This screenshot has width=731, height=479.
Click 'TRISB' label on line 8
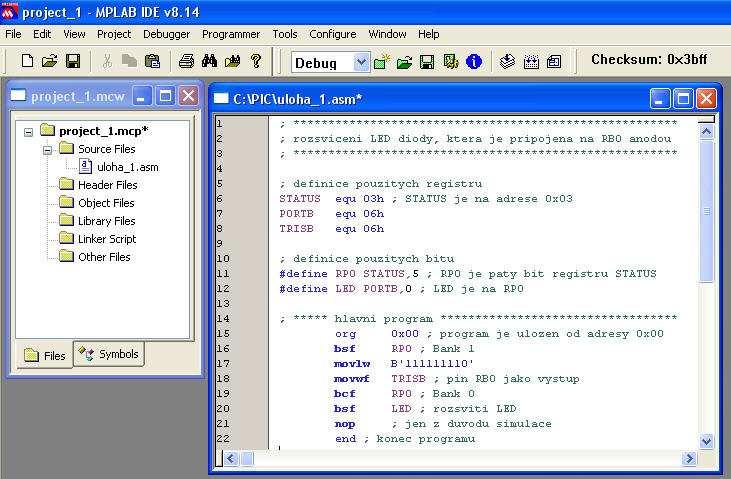coord(297,229)
